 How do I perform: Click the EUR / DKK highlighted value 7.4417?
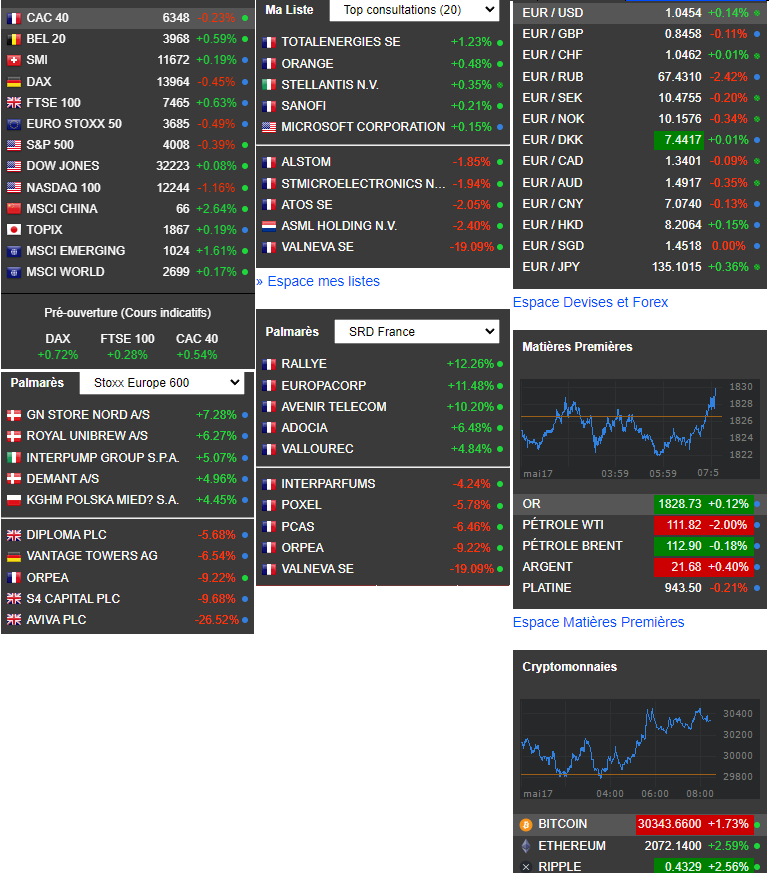679,140
